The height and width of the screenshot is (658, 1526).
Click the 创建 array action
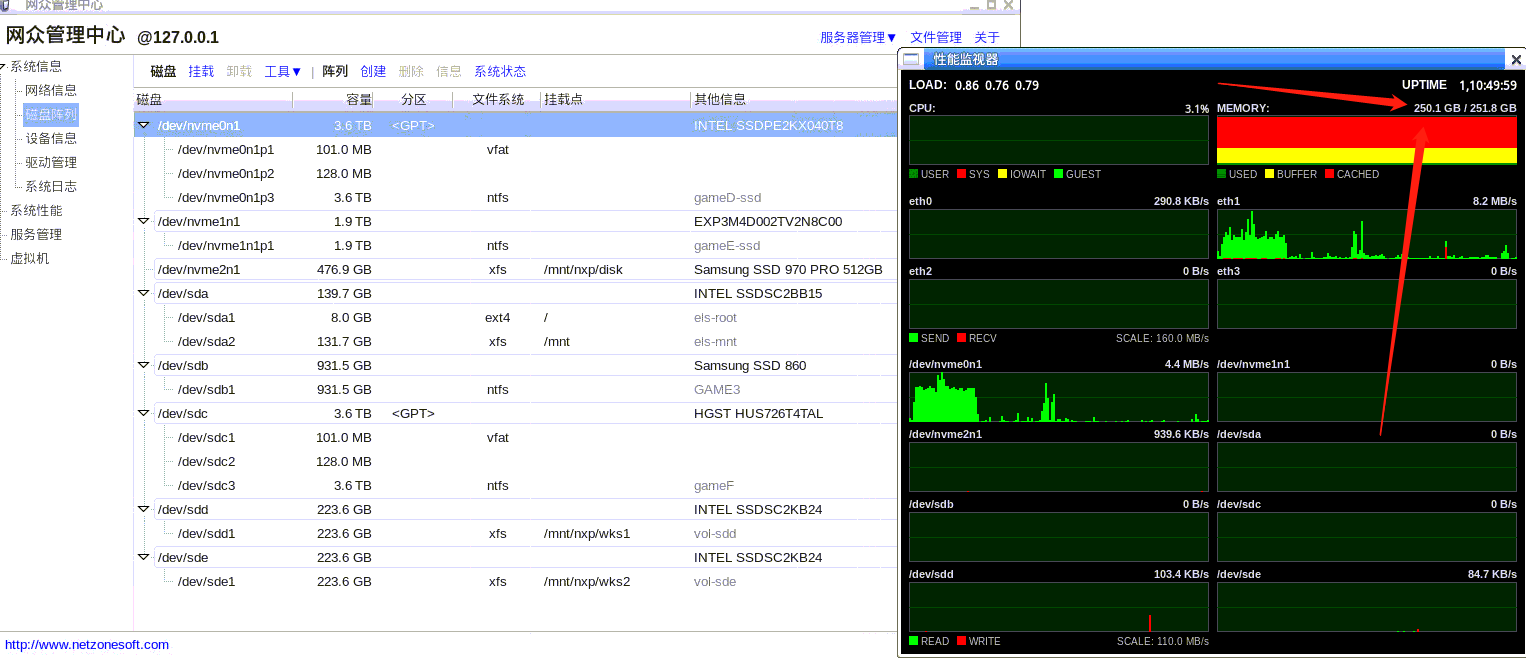point(373,72)
